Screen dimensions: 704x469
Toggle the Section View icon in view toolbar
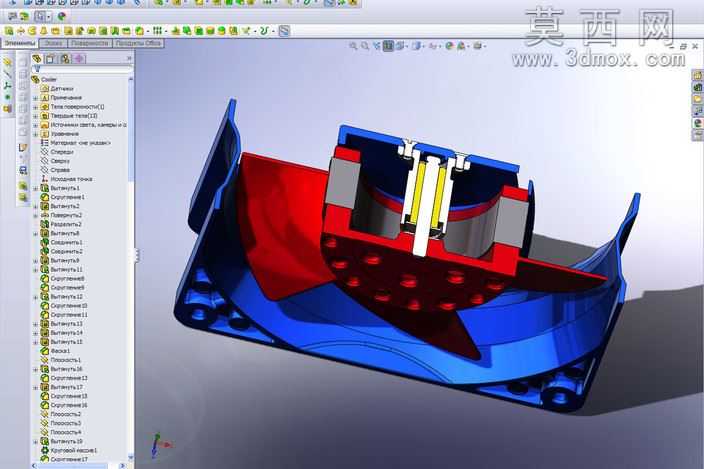(x=388, y=46)
